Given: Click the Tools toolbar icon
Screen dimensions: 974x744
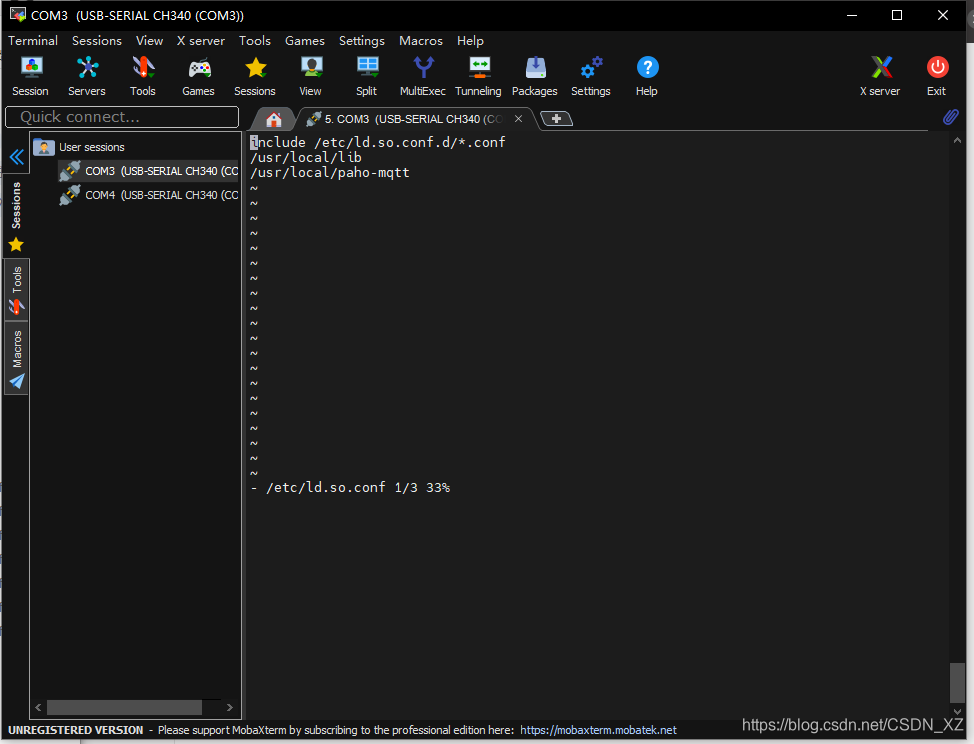Looking at the screenshot, I should click(x=143, y=76).
